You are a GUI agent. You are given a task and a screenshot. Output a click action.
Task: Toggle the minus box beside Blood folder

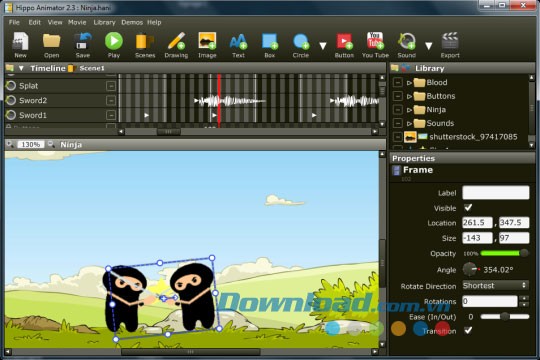pos(397,82)
